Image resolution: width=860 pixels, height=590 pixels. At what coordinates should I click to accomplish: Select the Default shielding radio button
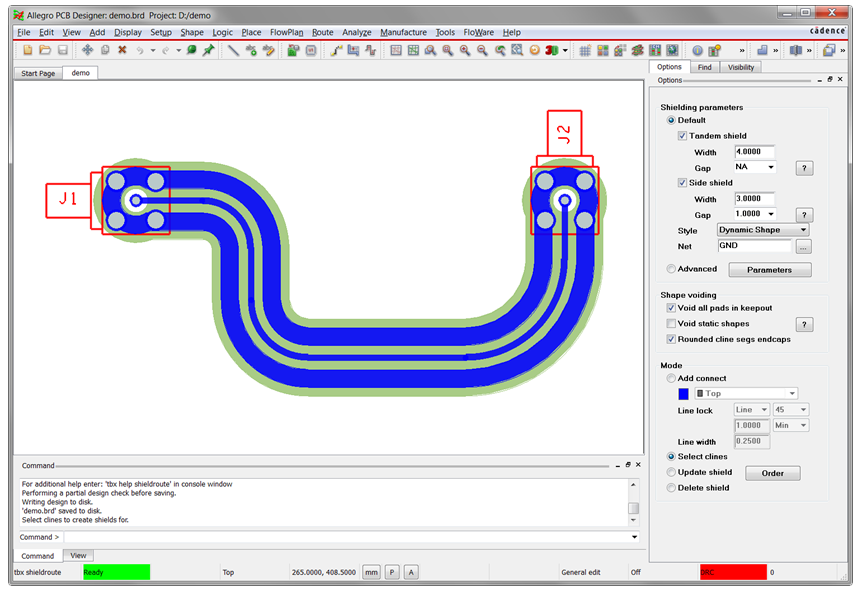(670, 120)
